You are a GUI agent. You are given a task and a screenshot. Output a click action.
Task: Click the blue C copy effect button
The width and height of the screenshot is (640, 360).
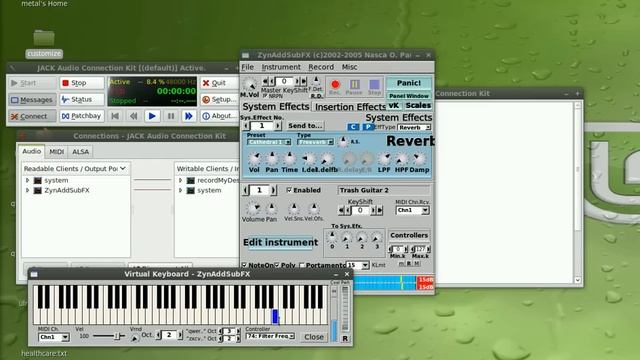pyautogui.click(x=353, y=127)
